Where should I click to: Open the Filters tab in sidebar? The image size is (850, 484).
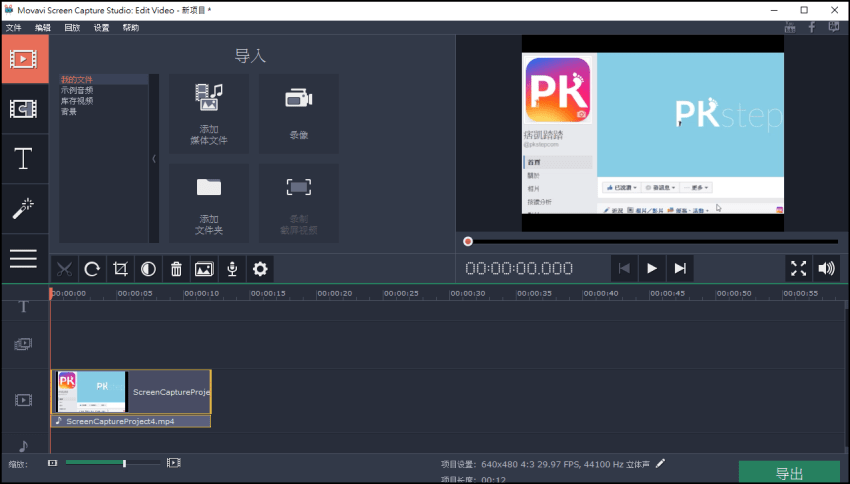coord(24,109)
